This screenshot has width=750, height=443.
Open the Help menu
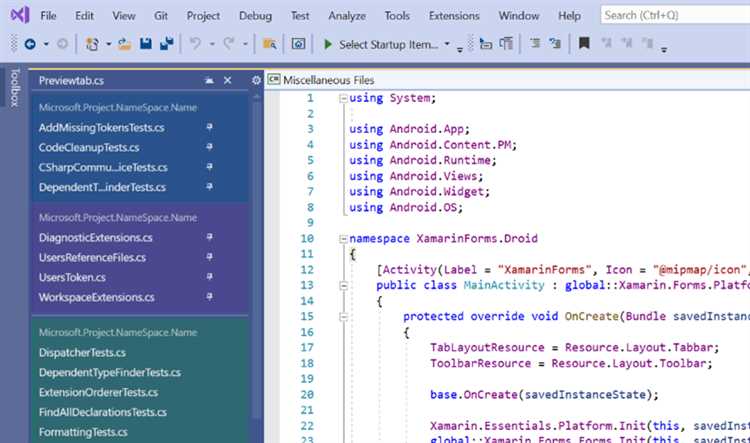tap(569, 16)
